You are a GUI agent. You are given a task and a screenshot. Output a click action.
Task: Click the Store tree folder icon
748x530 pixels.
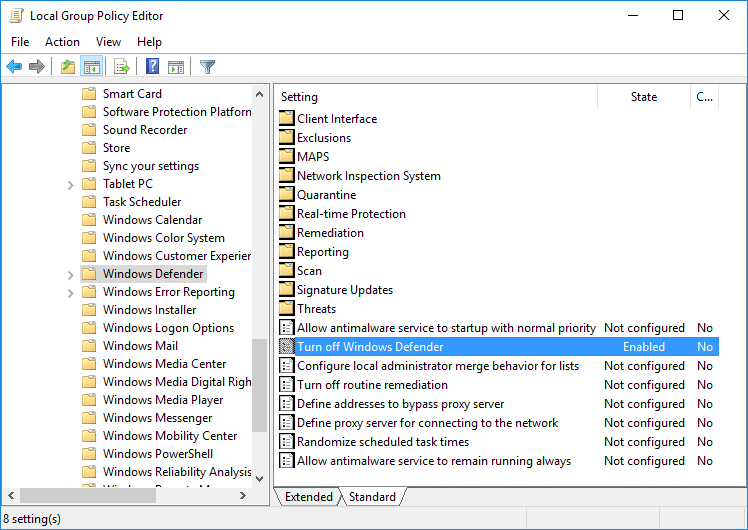(x=89, y=148)
